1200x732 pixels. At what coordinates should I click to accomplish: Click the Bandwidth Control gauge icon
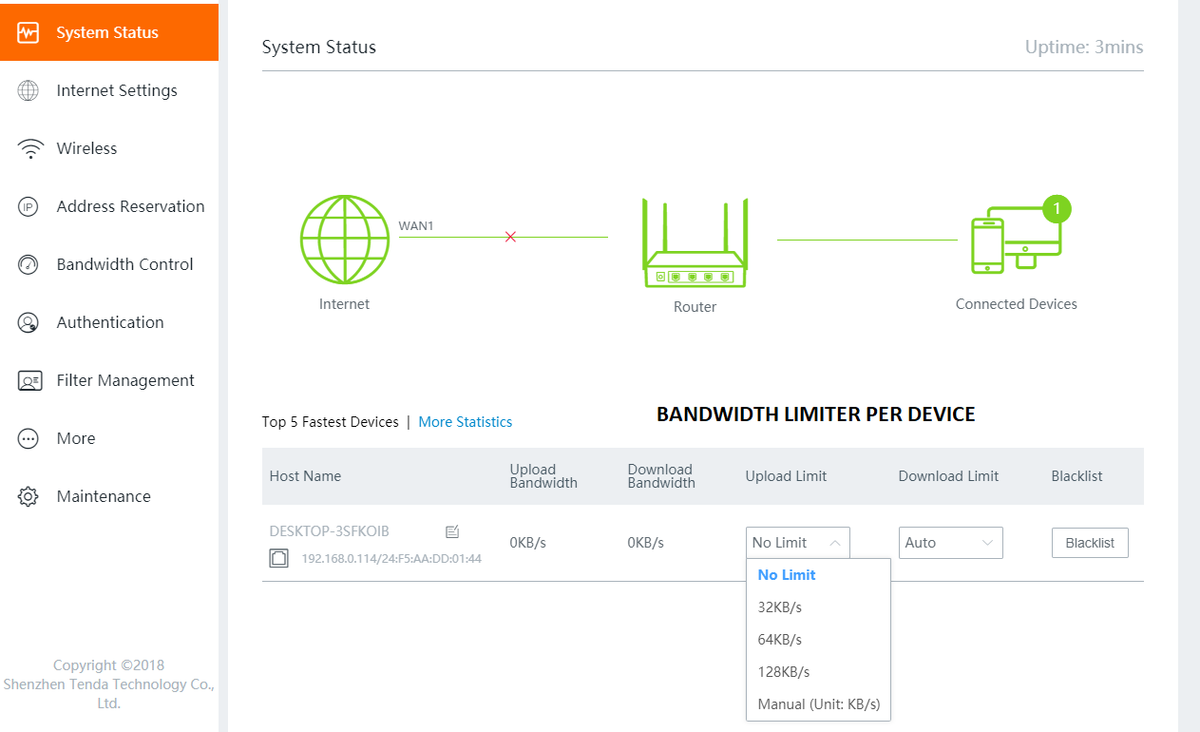[x=29, y=265]
